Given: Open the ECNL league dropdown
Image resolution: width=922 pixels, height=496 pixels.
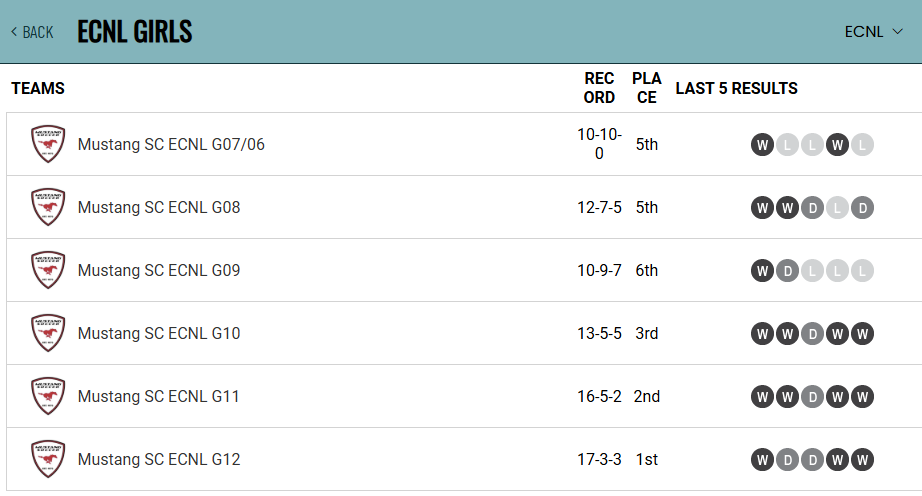Looking at the screenshot, I should pyautogui.click(x=873, y=31).
